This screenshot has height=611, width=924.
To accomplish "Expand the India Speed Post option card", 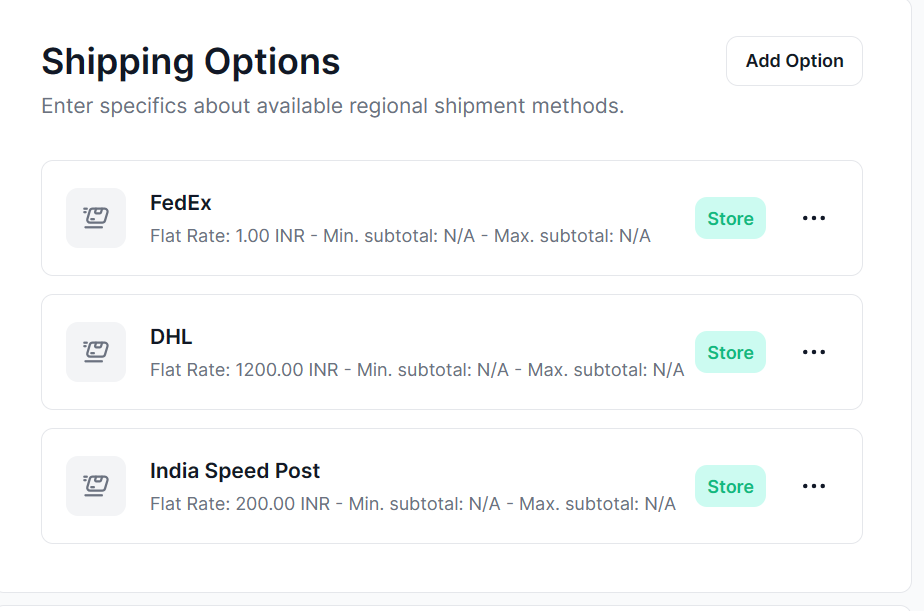I will [x=450, y=486].
